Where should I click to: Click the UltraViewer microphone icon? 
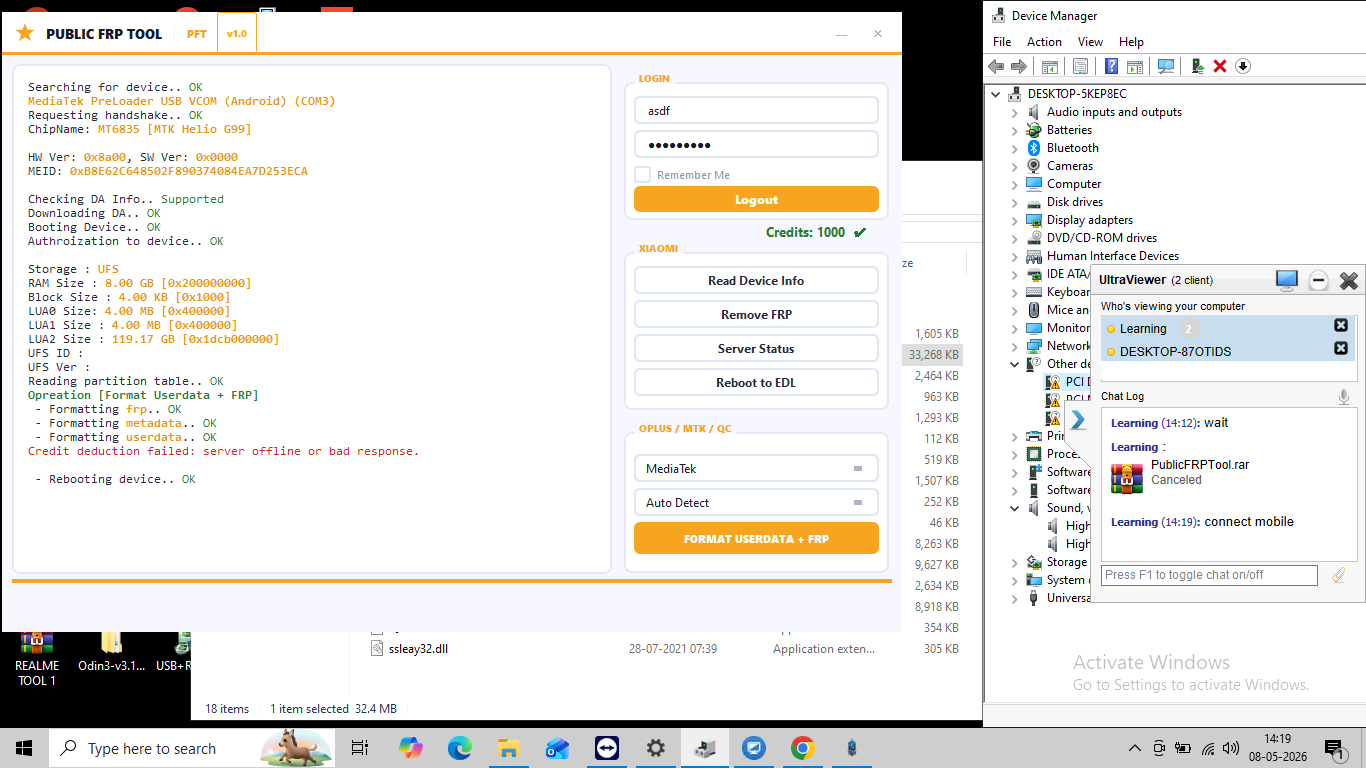point(1344,397)
